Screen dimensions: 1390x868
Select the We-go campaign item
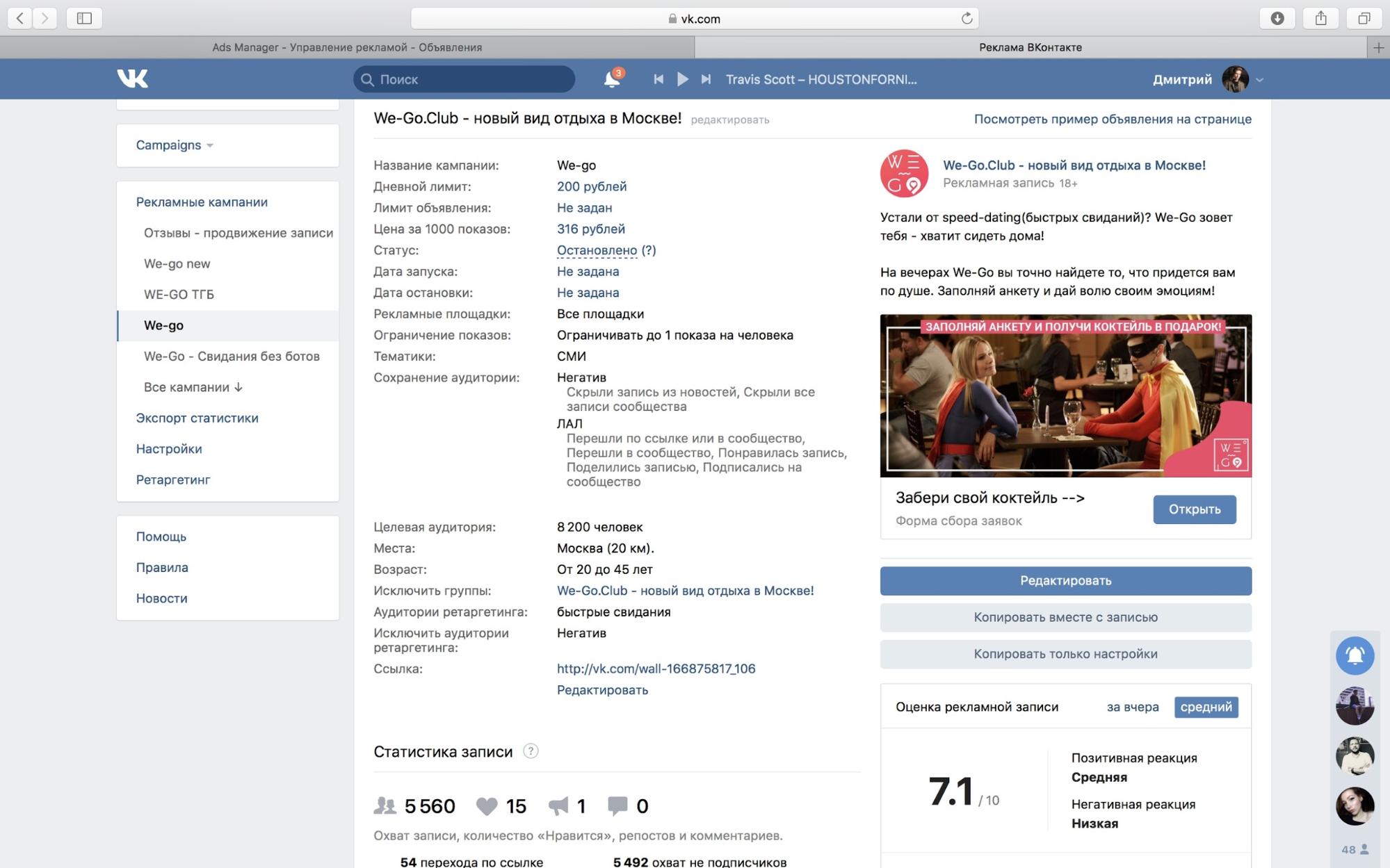[x=228, y=325]
